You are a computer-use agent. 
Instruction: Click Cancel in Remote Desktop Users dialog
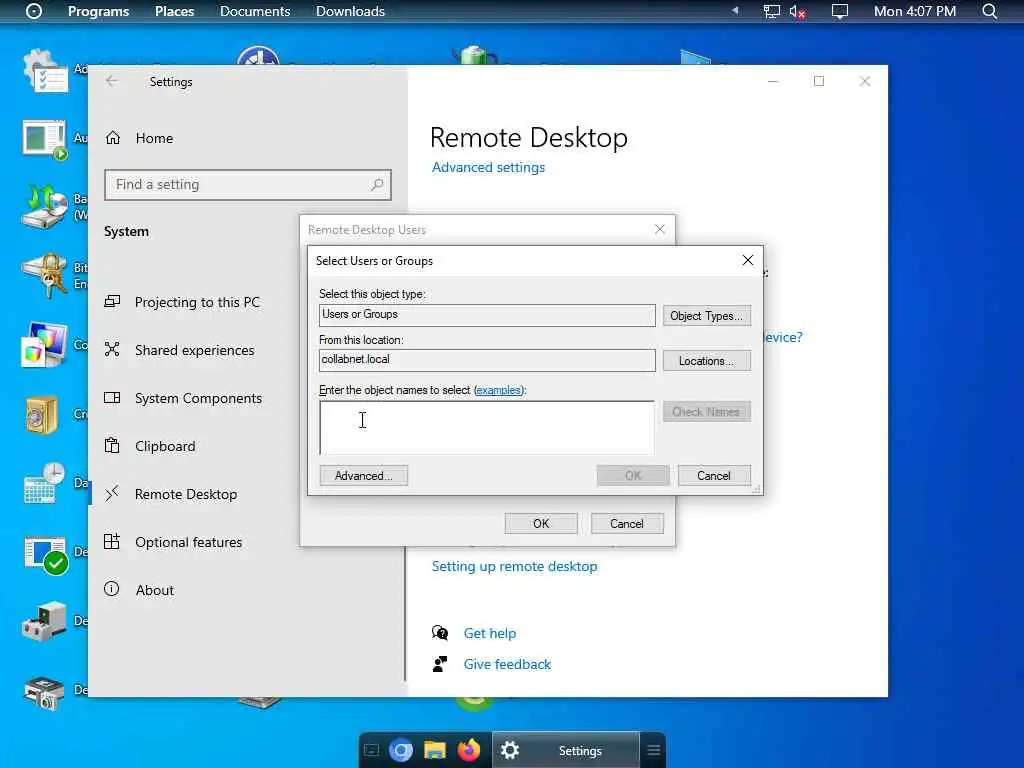(x=627, y=524)
